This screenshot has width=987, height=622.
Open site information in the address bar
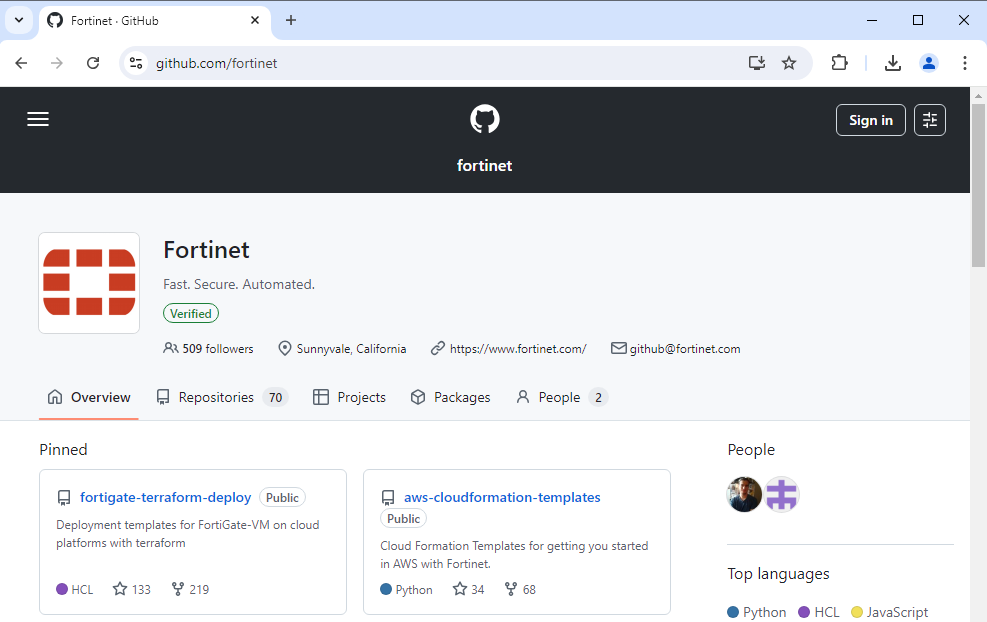pyautogui.click(x=135, y=62)
